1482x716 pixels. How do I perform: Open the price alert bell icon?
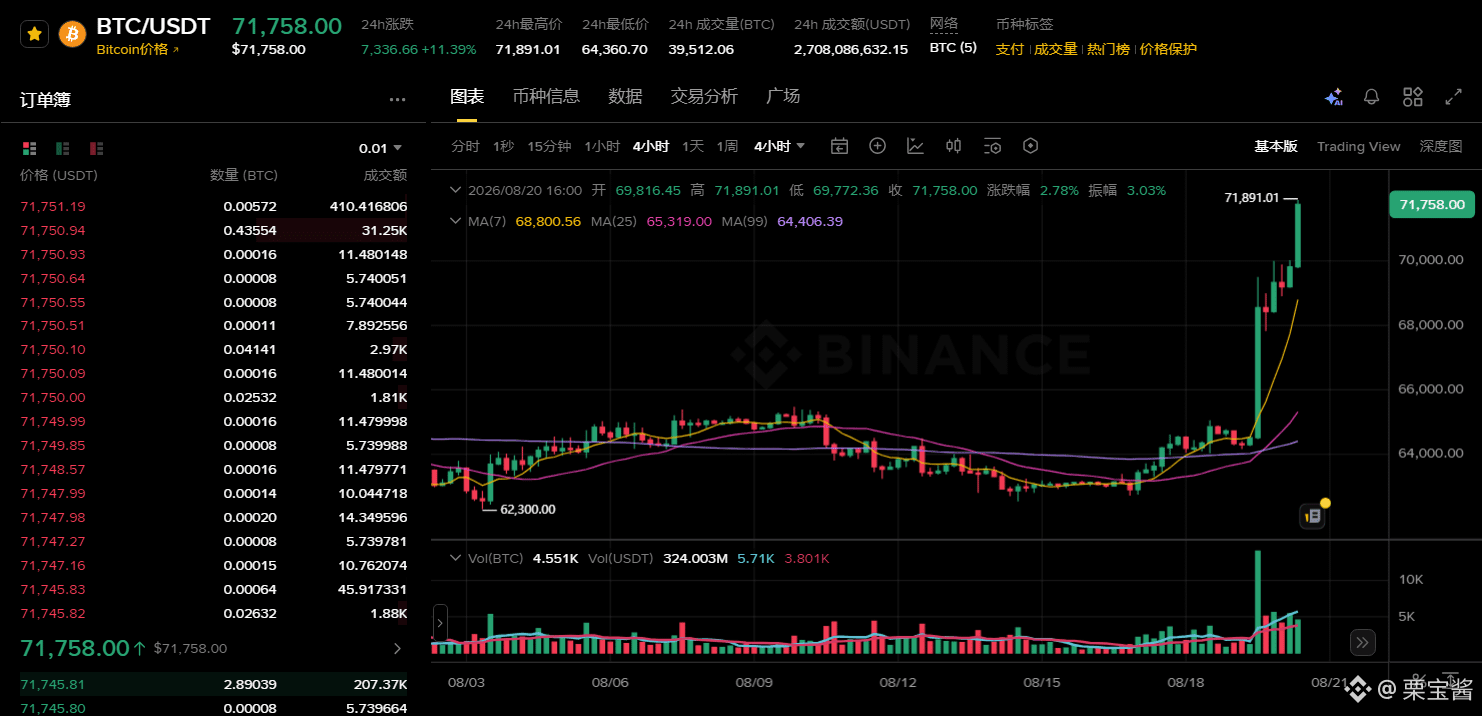[x=1372, y=97]
